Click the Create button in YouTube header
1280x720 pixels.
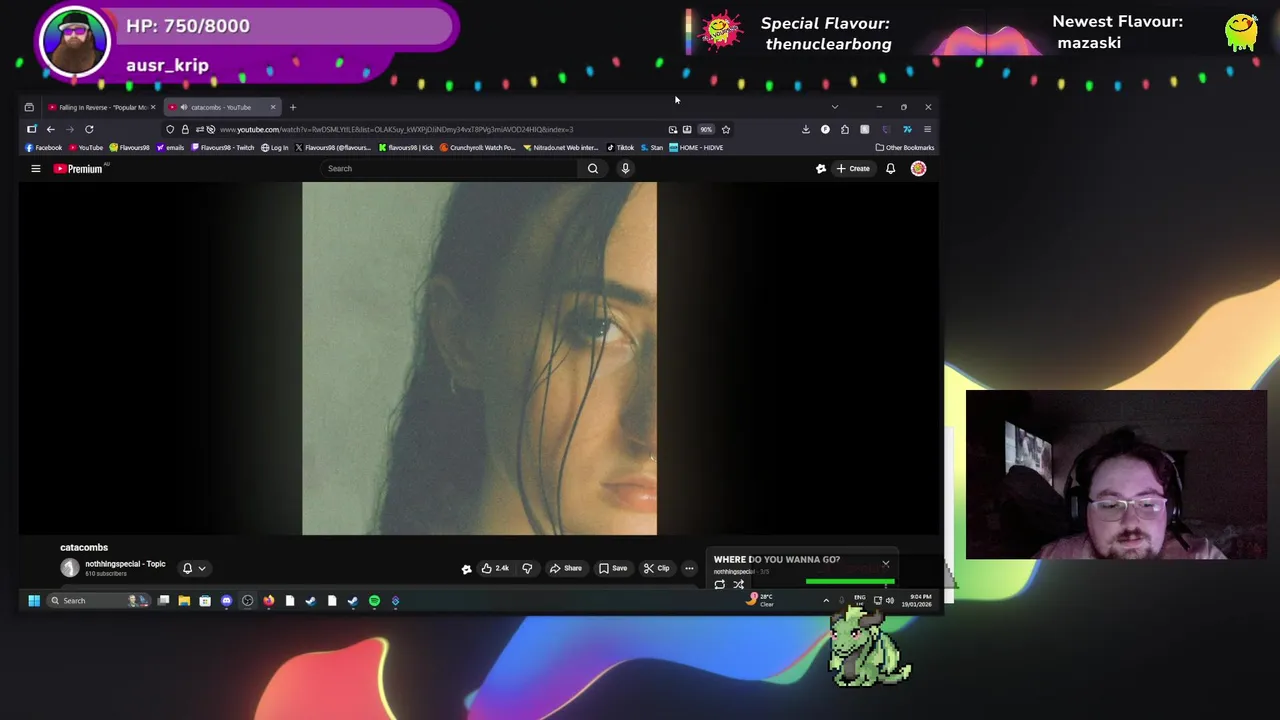853,169
